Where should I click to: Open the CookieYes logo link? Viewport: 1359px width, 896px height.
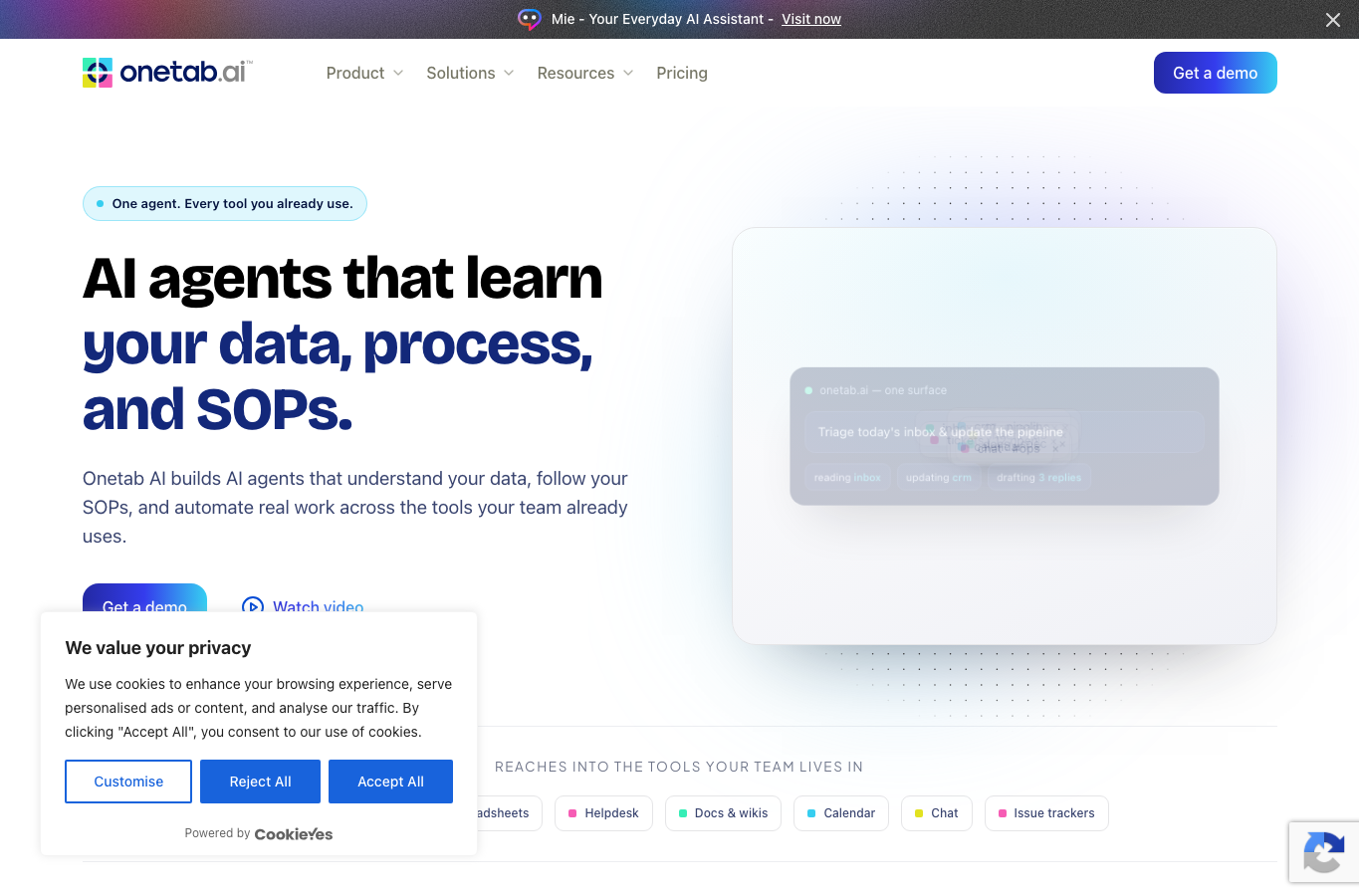pos(294,834)
